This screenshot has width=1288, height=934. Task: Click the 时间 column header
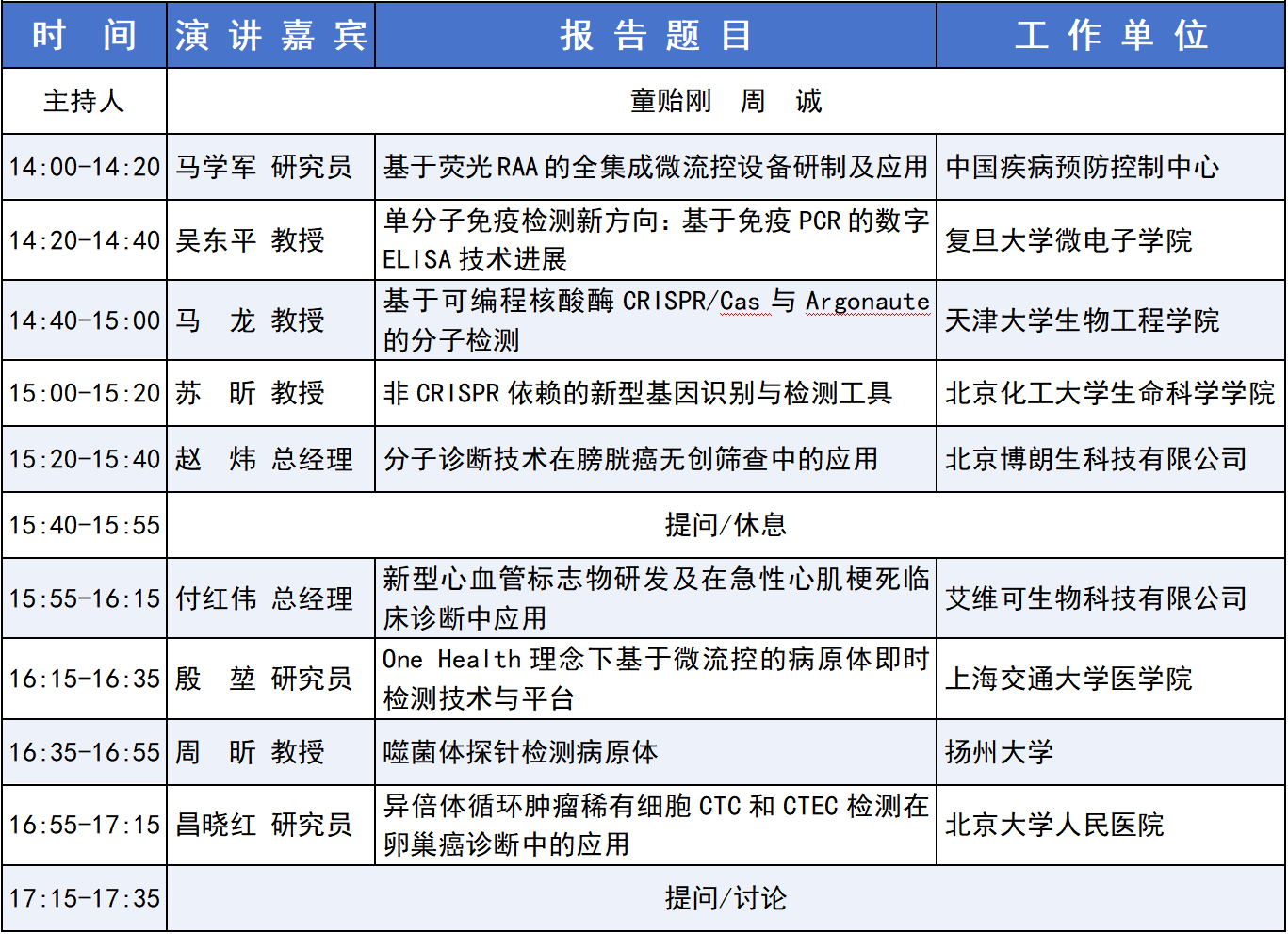[84, 35]
